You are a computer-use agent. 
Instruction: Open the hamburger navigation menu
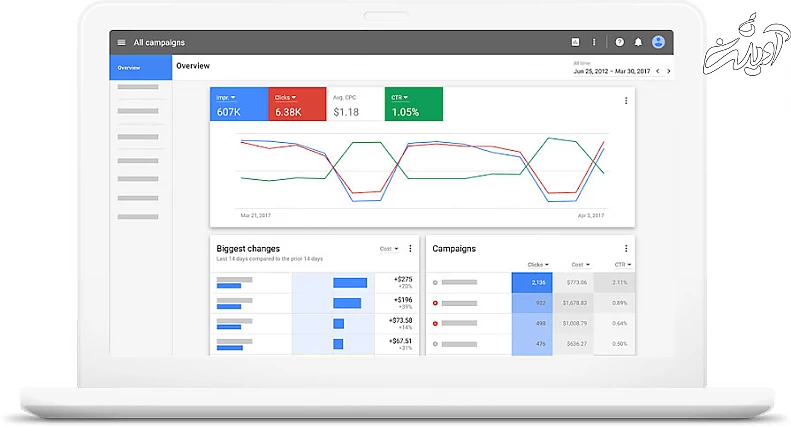pyautogui.click(x=122, y=43)
